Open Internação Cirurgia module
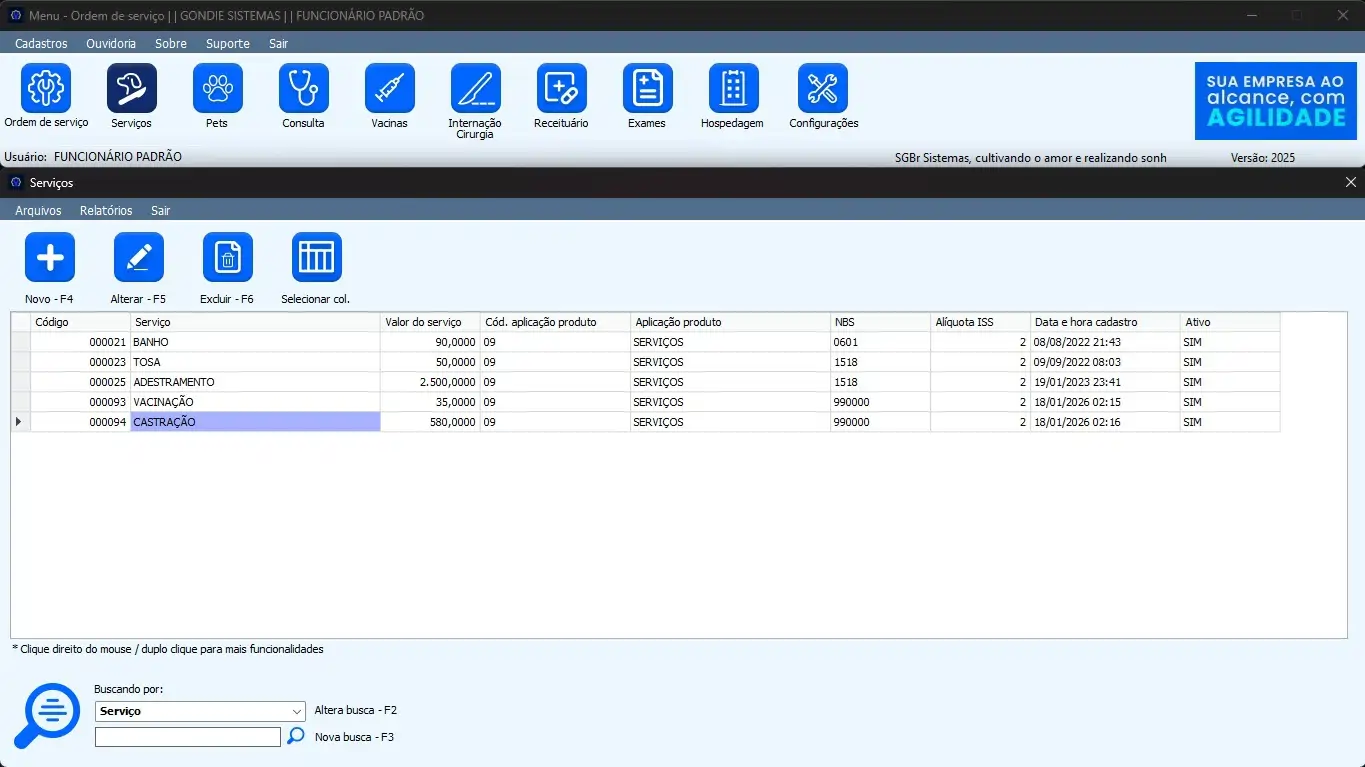This screenshot has width=1365, height=767. coord(475,88)
